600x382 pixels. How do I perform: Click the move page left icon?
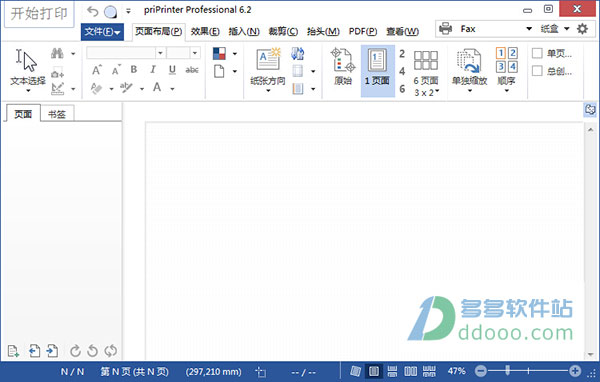(34, 351)
